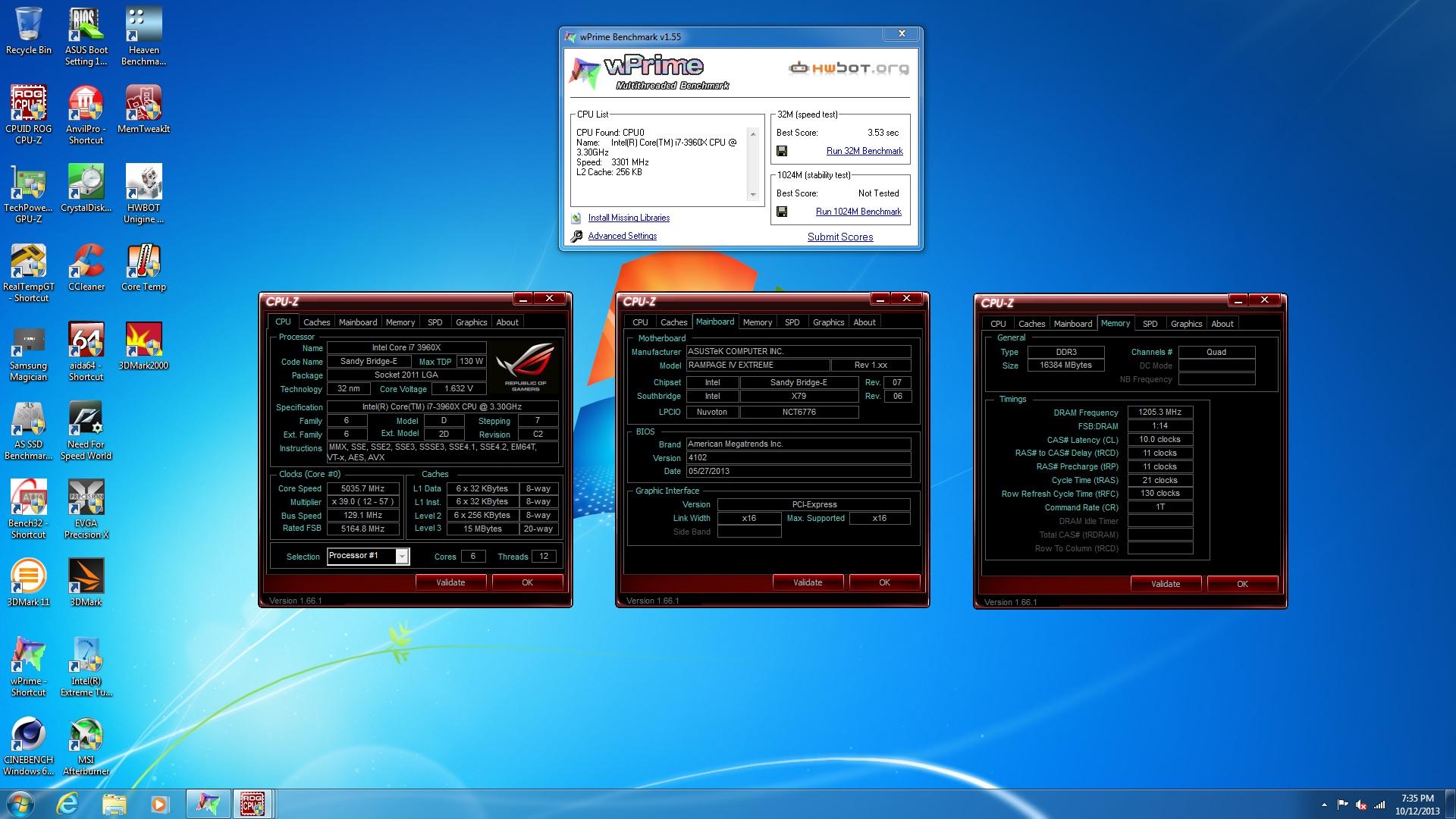Open AnvilPro shortcut on desktop
This screenshot has height=819, width=1456.
point(86,115)
